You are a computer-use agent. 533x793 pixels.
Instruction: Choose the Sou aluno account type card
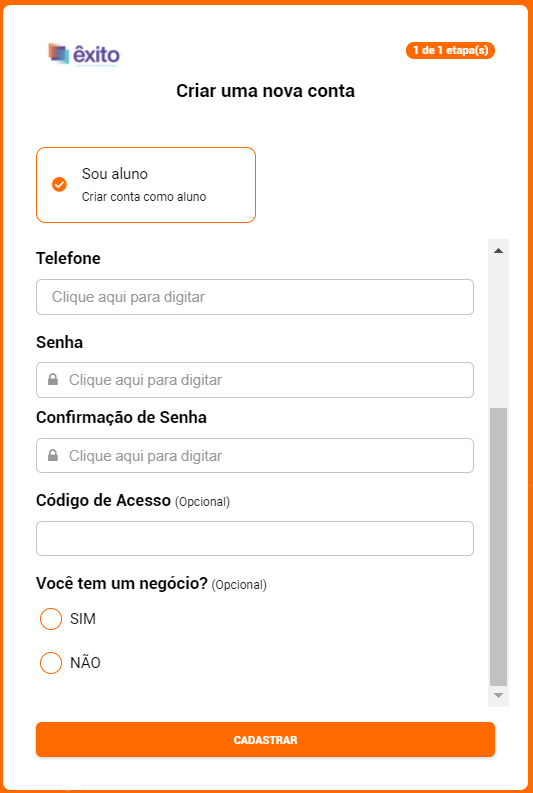click(x=146, y=185)
